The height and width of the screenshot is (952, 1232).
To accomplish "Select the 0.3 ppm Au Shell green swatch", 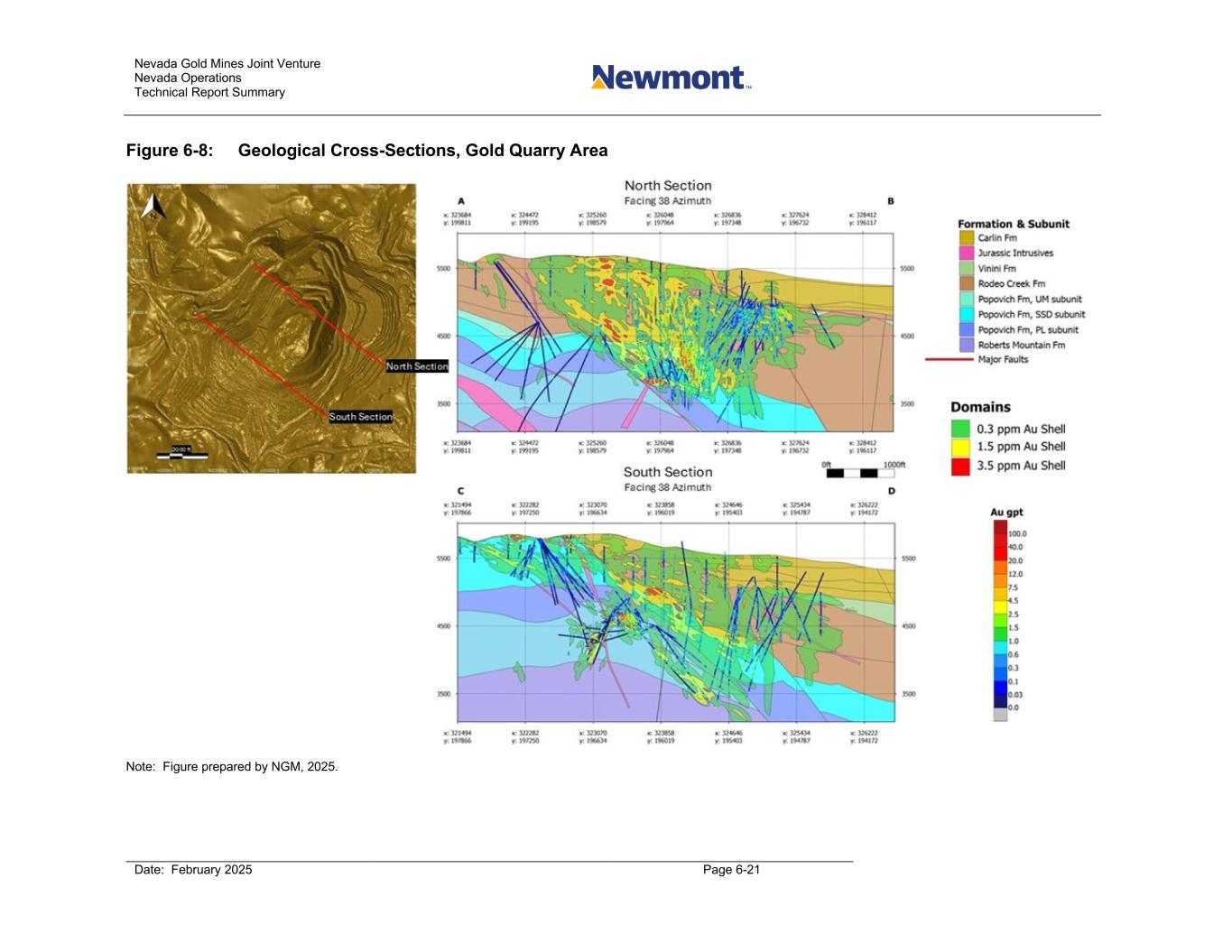I will 960,430.
